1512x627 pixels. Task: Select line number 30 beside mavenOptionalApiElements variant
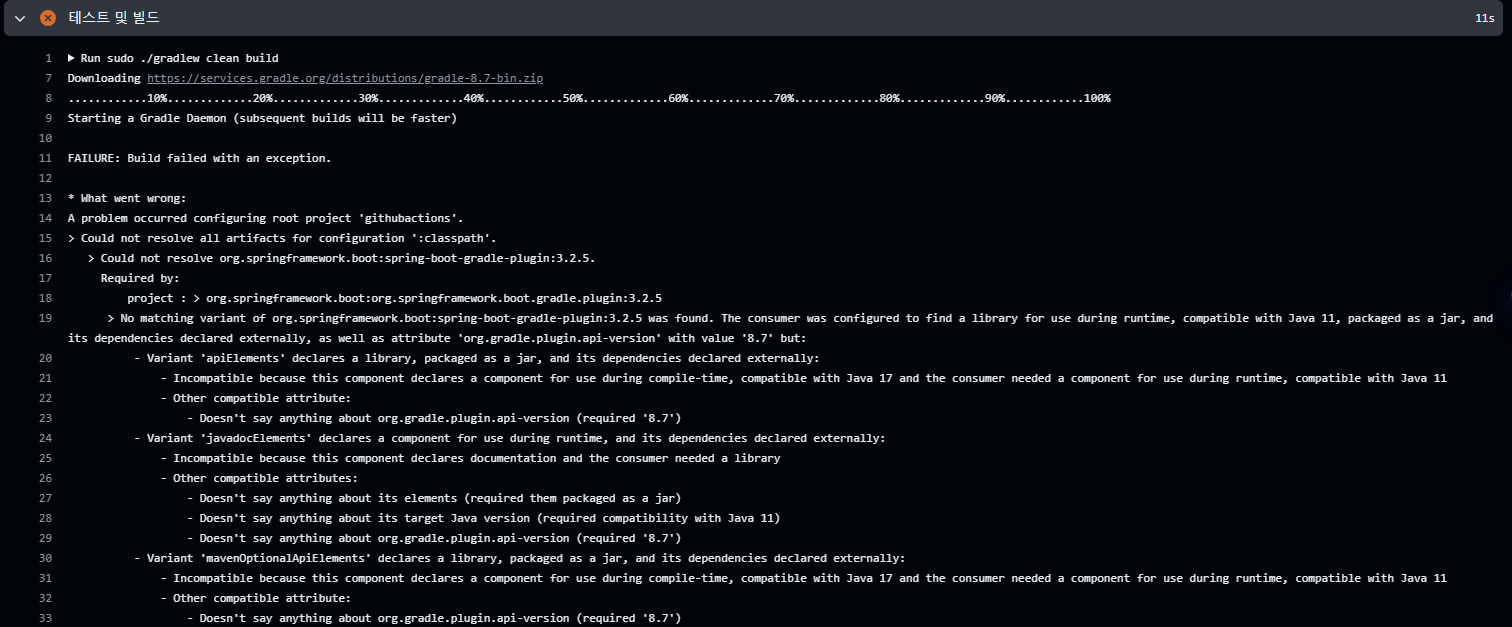(45, 557)
